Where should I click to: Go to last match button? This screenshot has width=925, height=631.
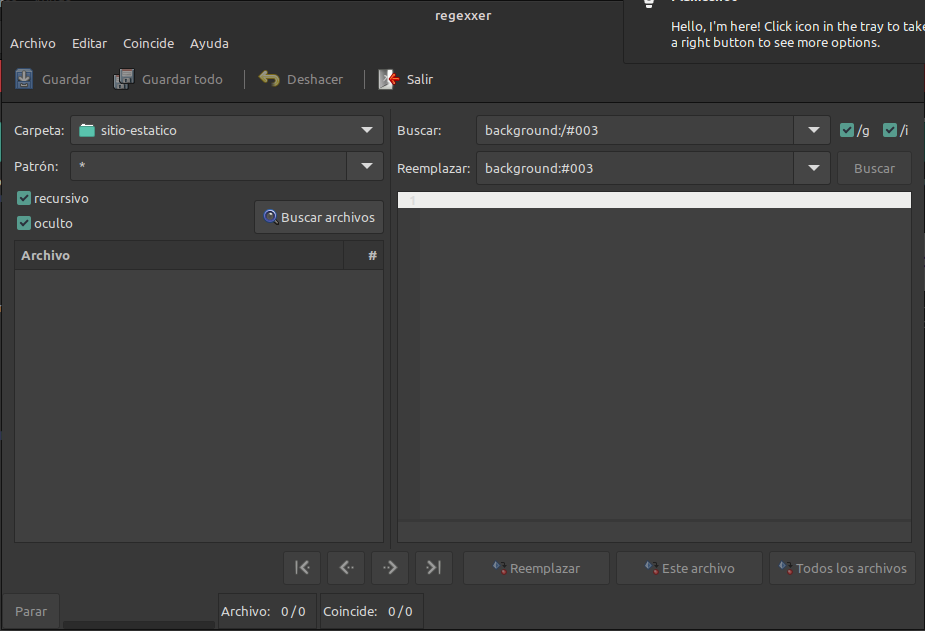click(434, 568)
